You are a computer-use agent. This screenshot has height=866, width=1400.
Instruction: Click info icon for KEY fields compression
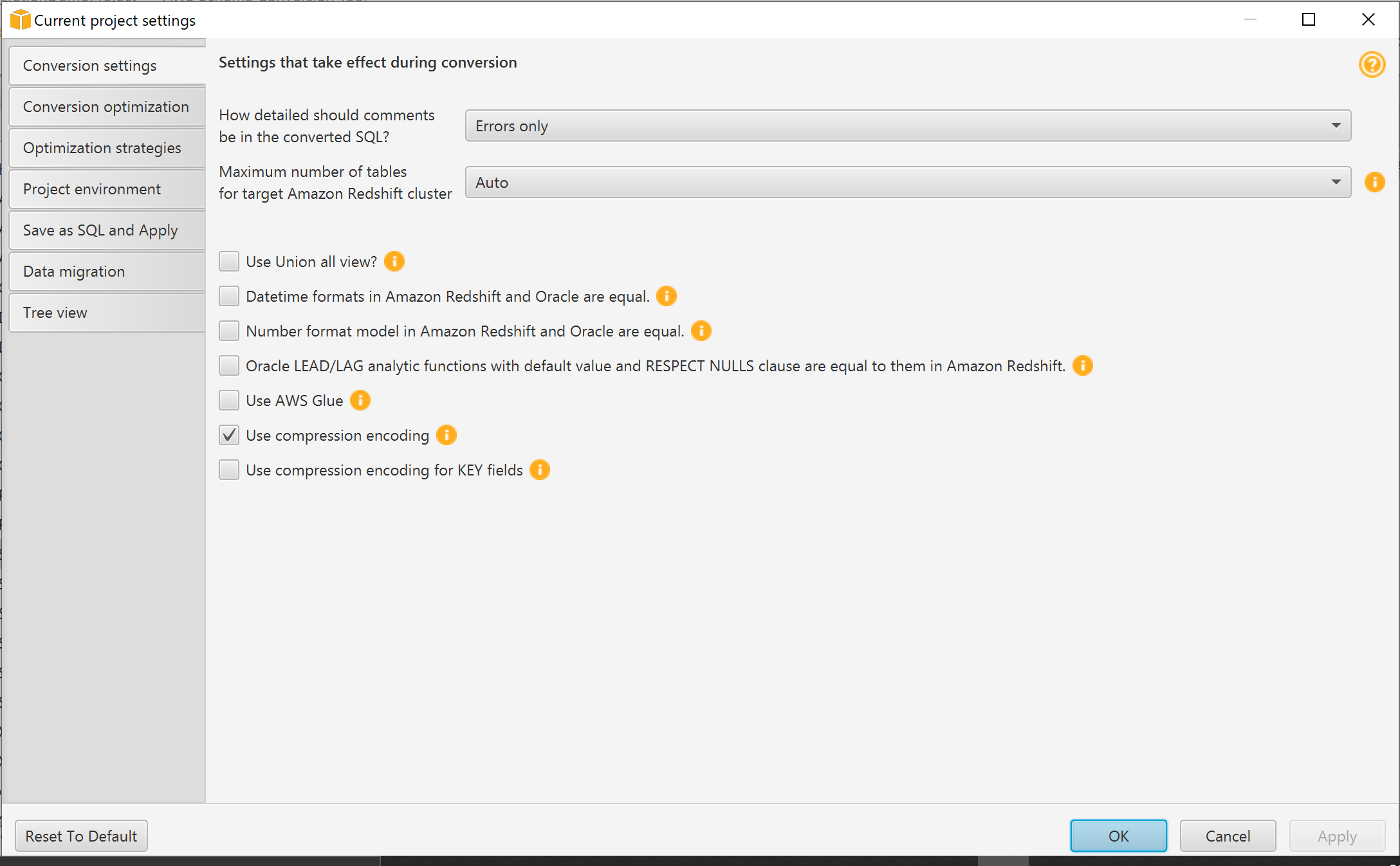pos(540,470)
